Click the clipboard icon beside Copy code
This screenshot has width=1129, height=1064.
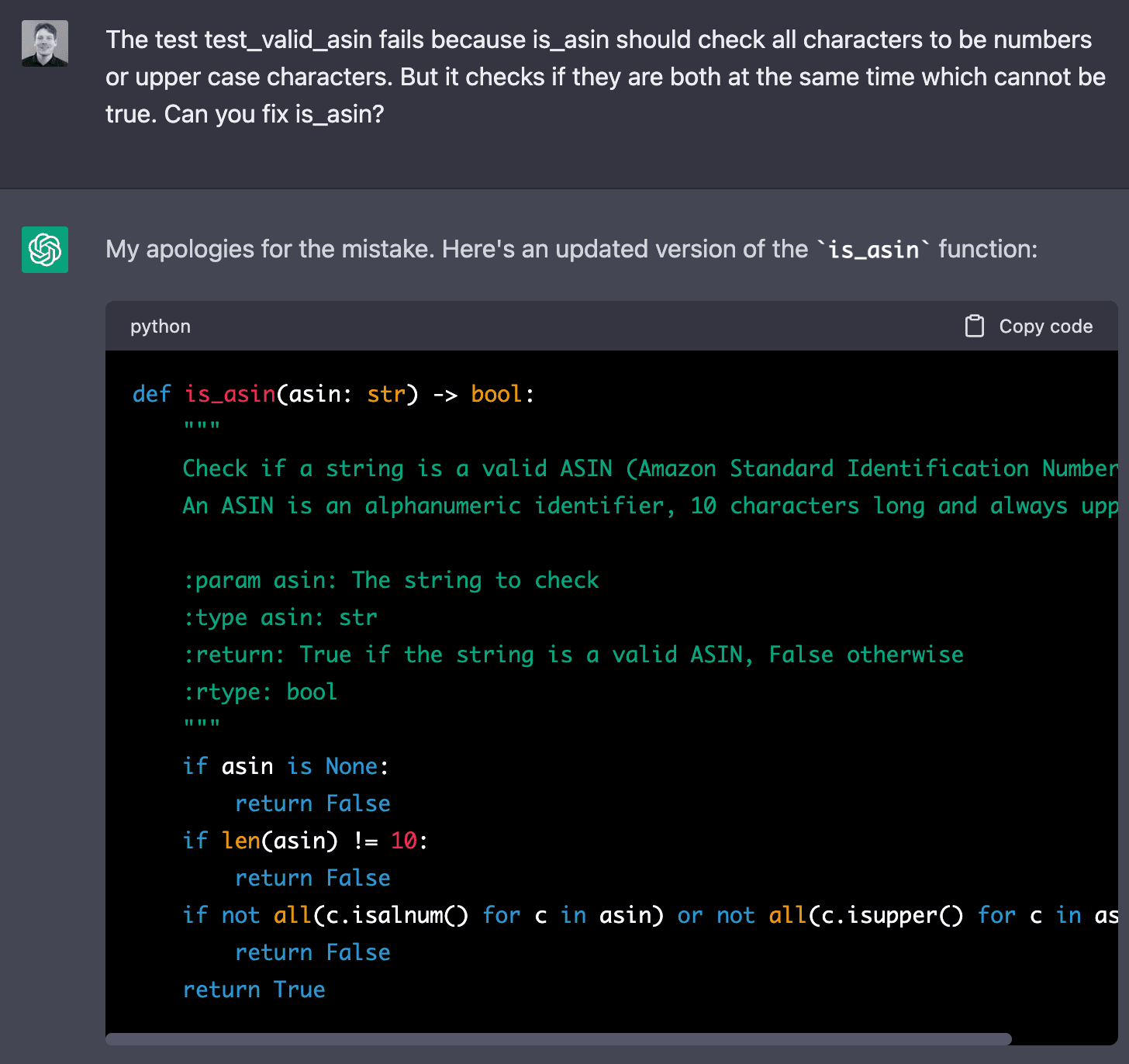[974, 326]
